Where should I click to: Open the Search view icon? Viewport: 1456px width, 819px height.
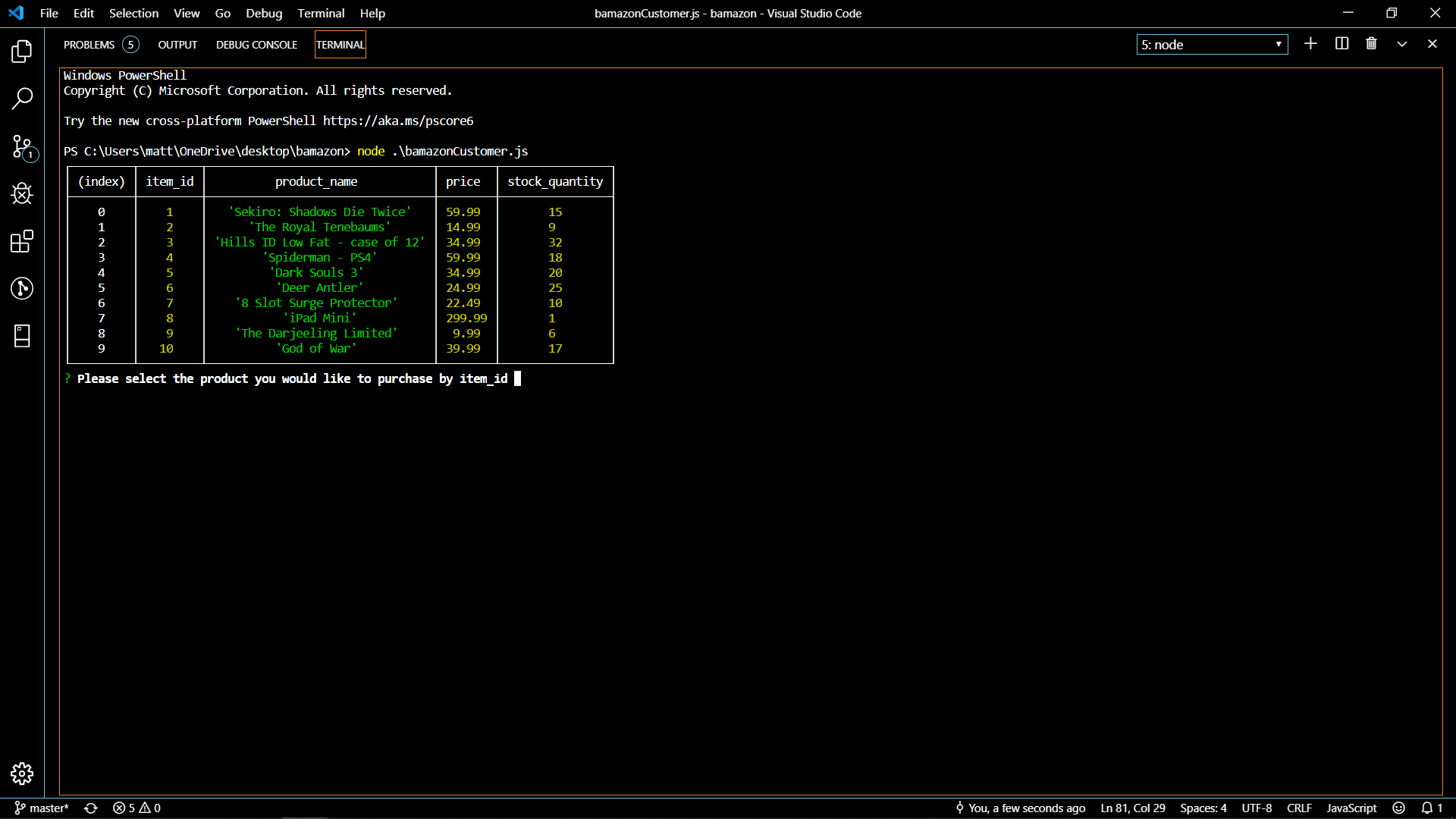click(x=22, y=99)
